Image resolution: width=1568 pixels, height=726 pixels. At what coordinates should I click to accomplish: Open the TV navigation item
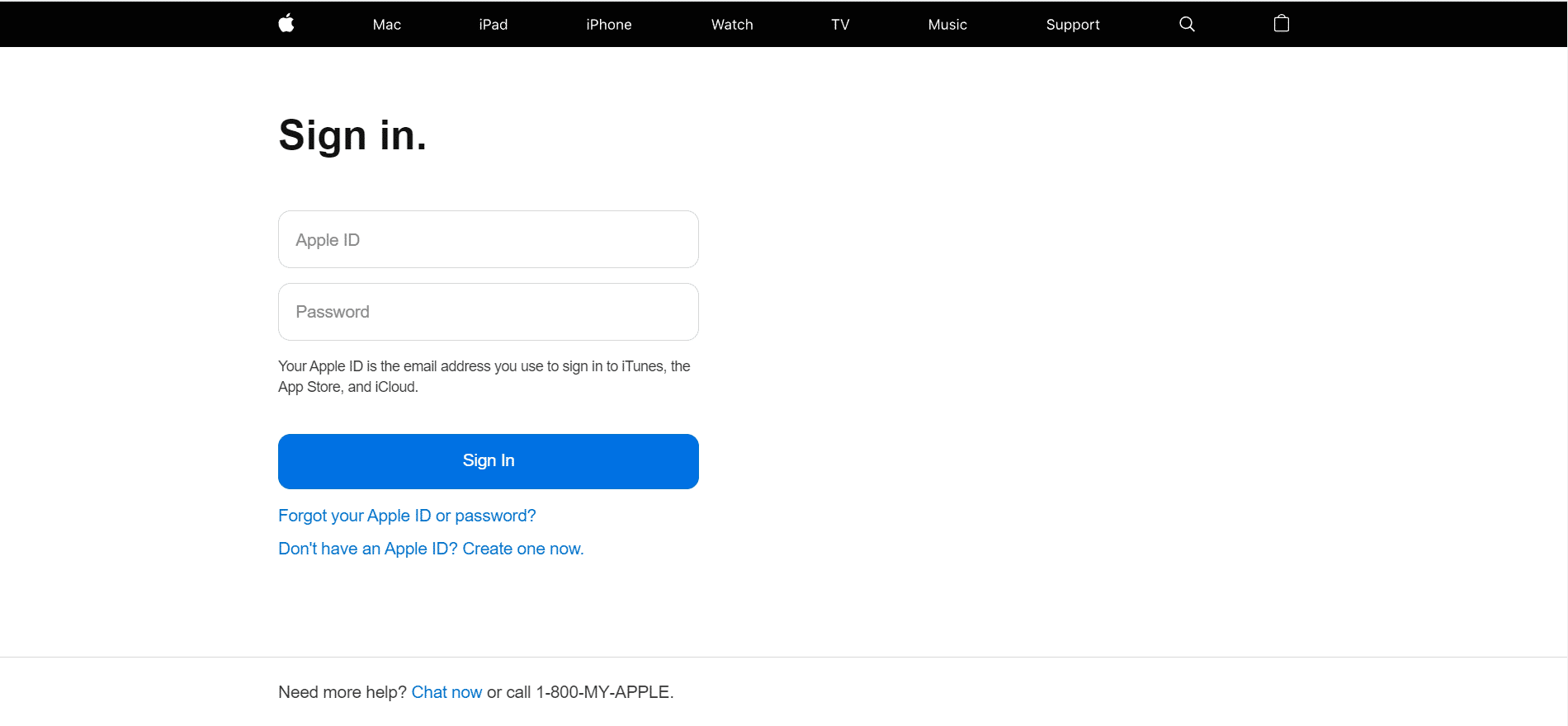[x=840, y=25]
